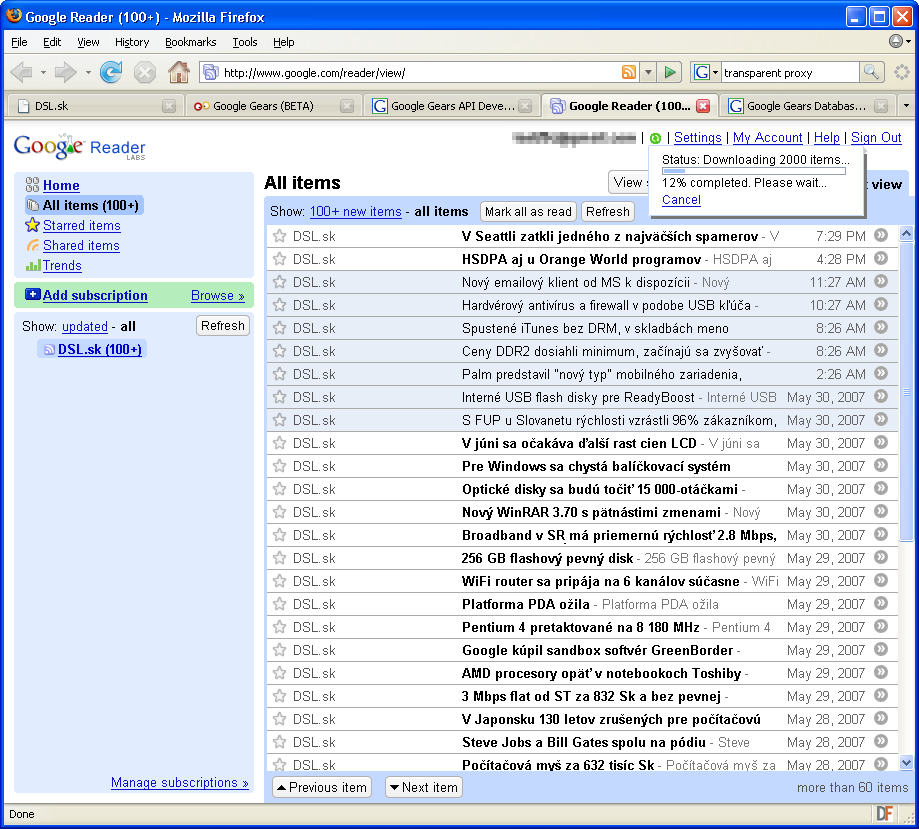This screenshot has width=919, height=829.
Task: Star the 'Palm predstavil' item
Action: point(280,374)
